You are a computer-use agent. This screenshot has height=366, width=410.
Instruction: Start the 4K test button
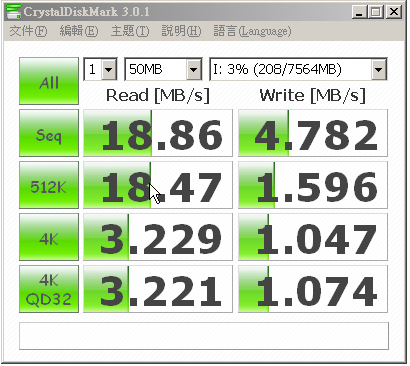click(49, 237)
